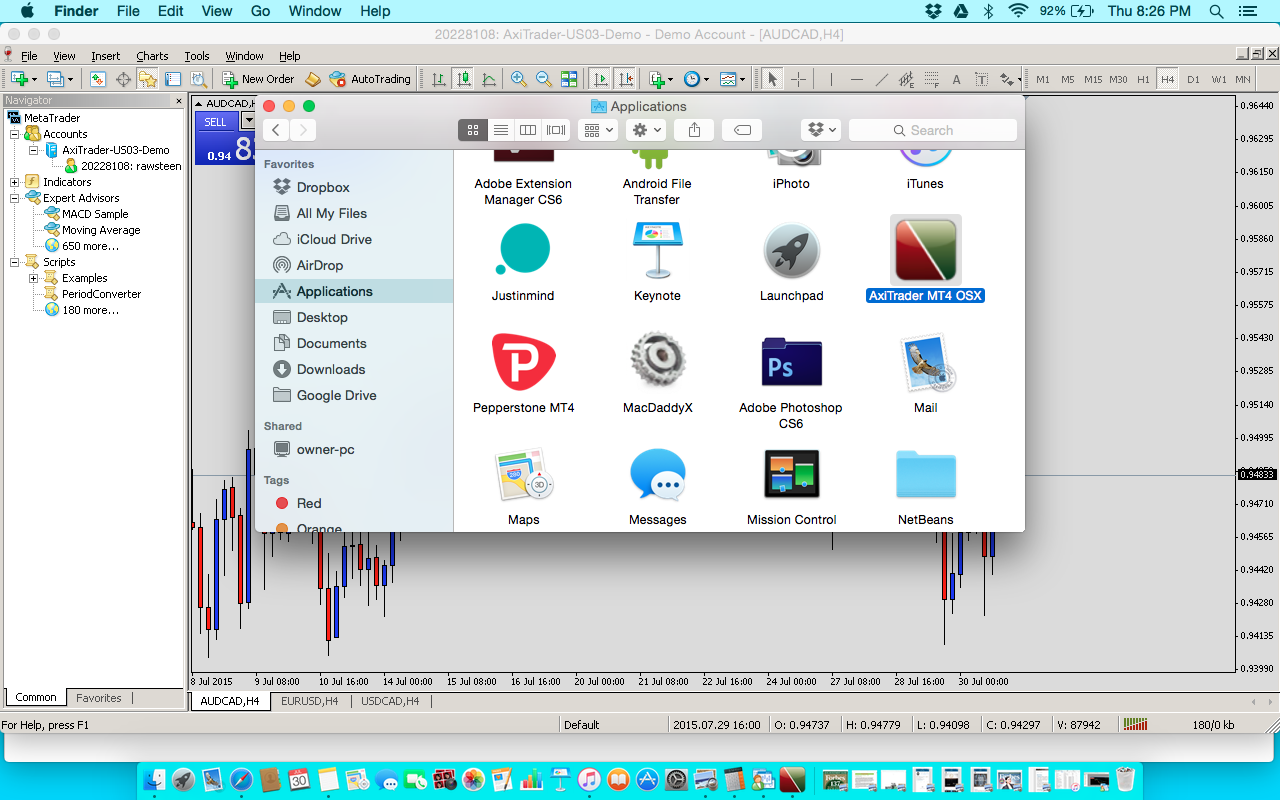Image resolution: width=1280 pixels, height=800 pixels.
Task: Select the H4 timeframe button
Action: click(1167, 79)
